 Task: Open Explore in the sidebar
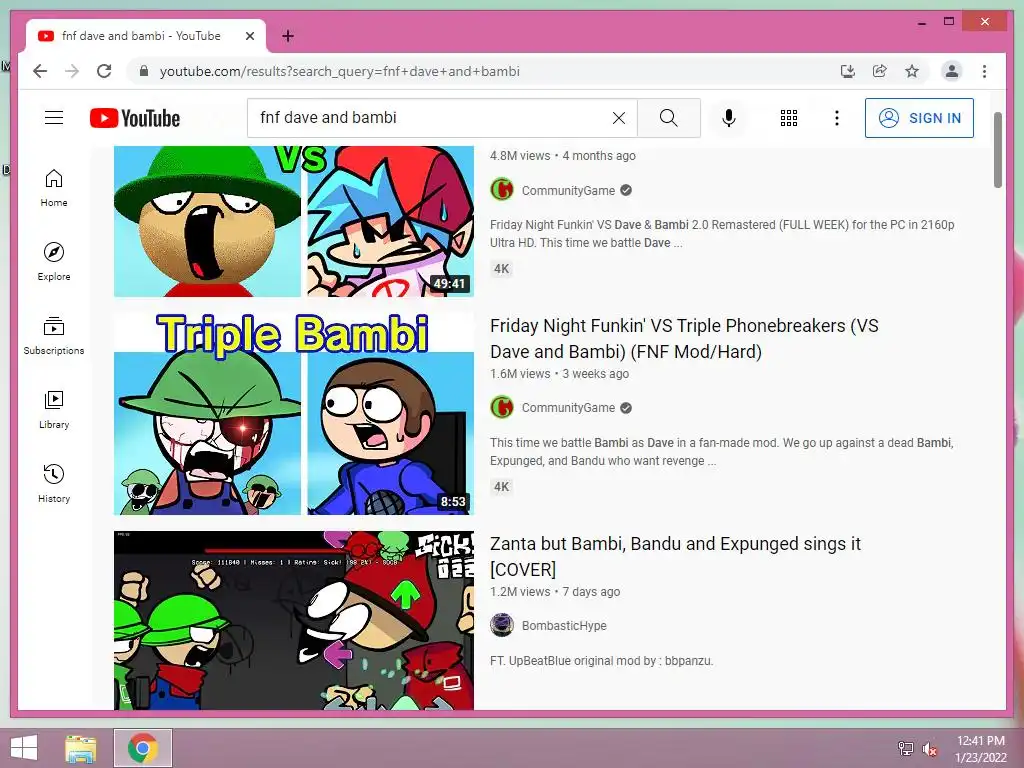point(54,262)
